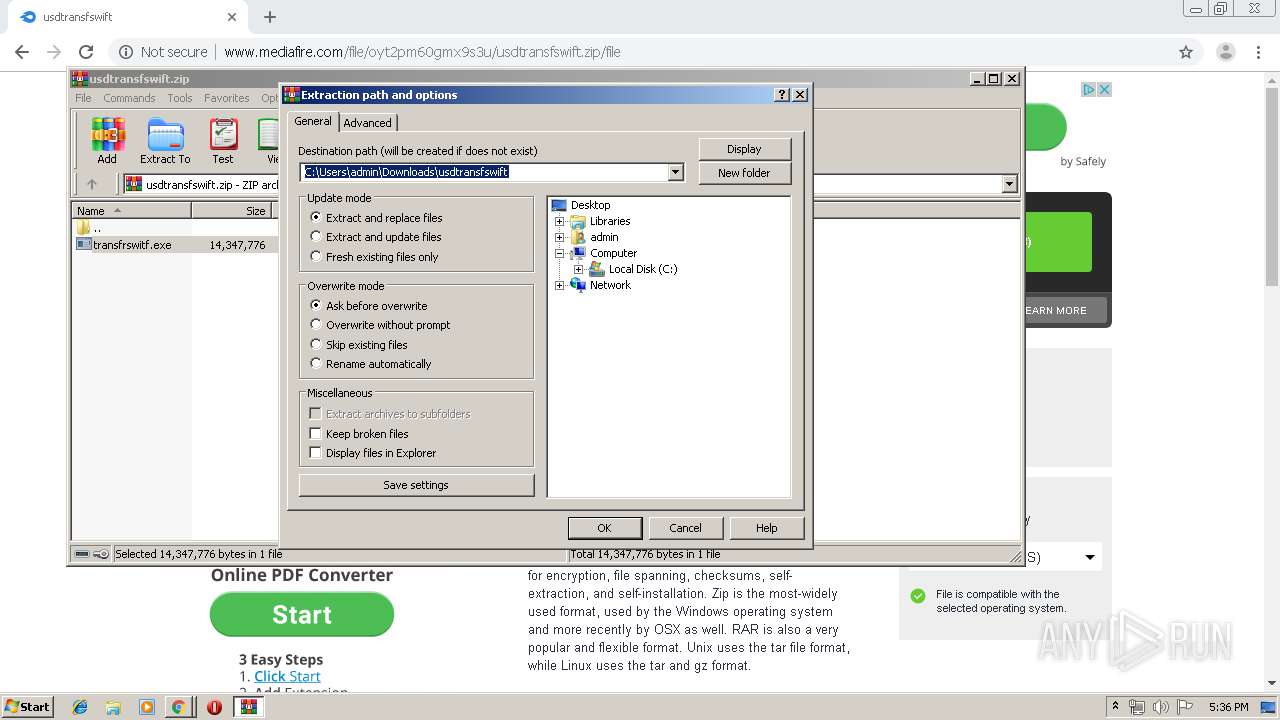This screenshot has height=720, width=1280.
Task: Click the Start button
Action: [x=27, y=707]
